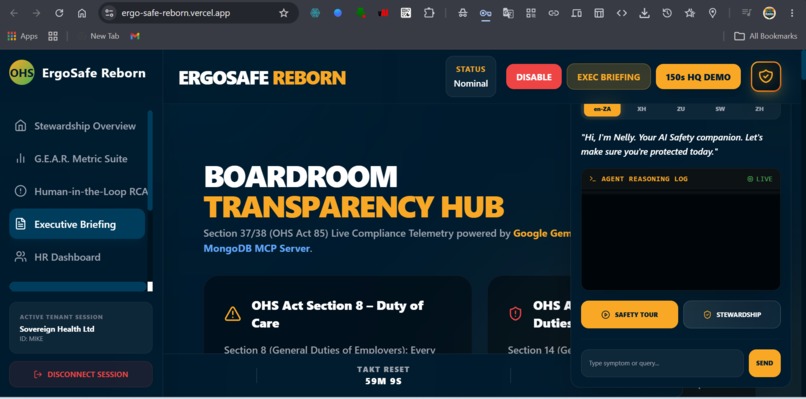
Task: Click the Google Gemini highlighted link text
Action: click(542, 233)
